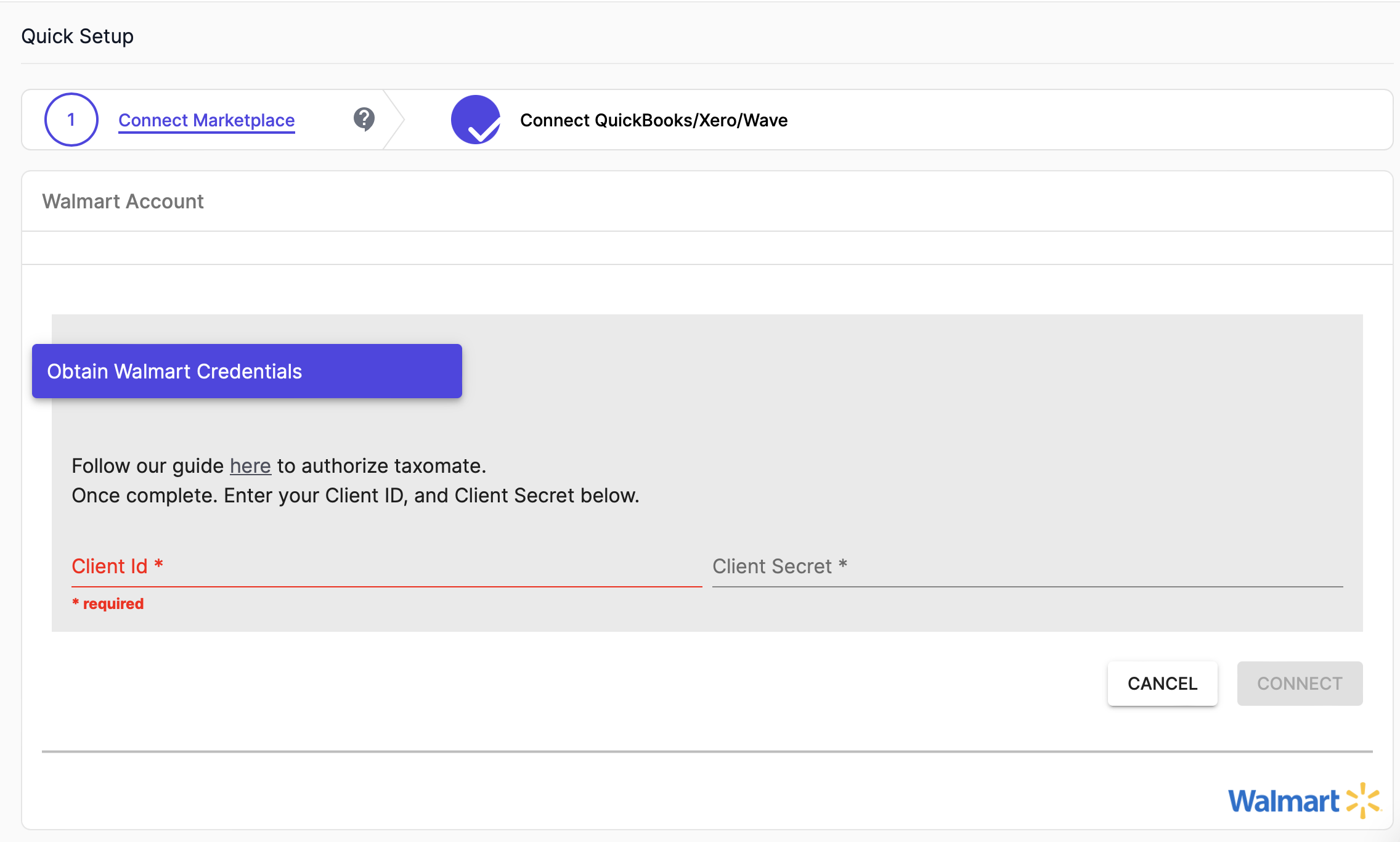
Task: Open the guide 'here' link
Action: [250, 466]
